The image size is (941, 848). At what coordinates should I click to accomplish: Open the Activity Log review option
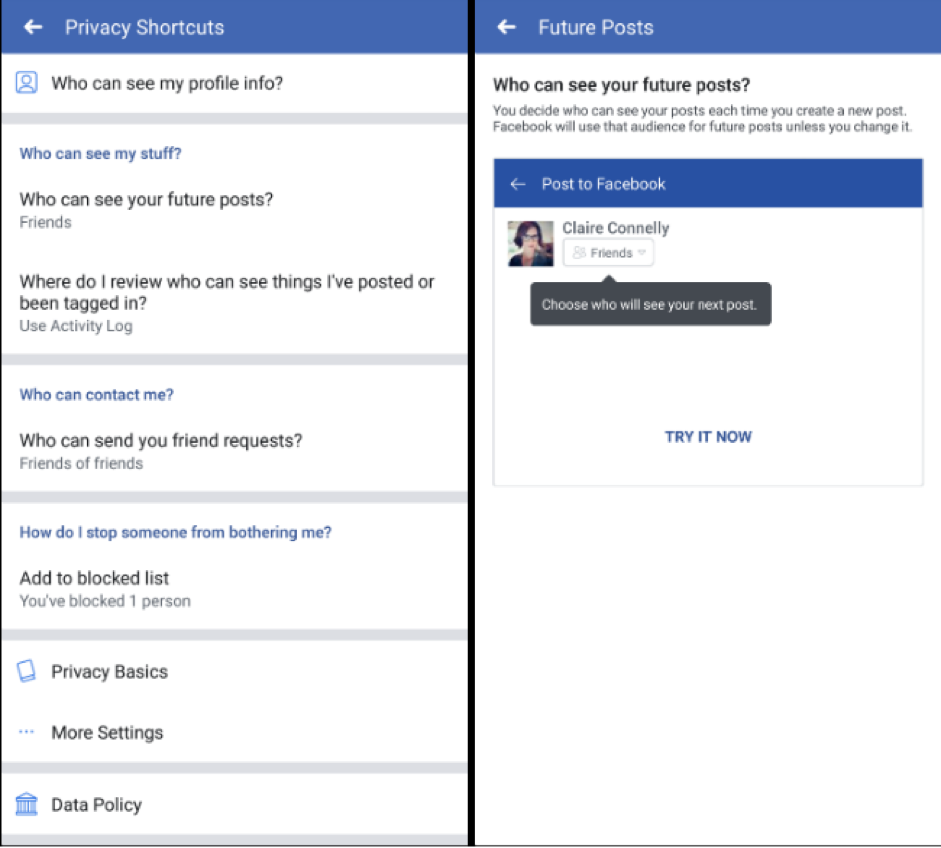pos(227,303)
